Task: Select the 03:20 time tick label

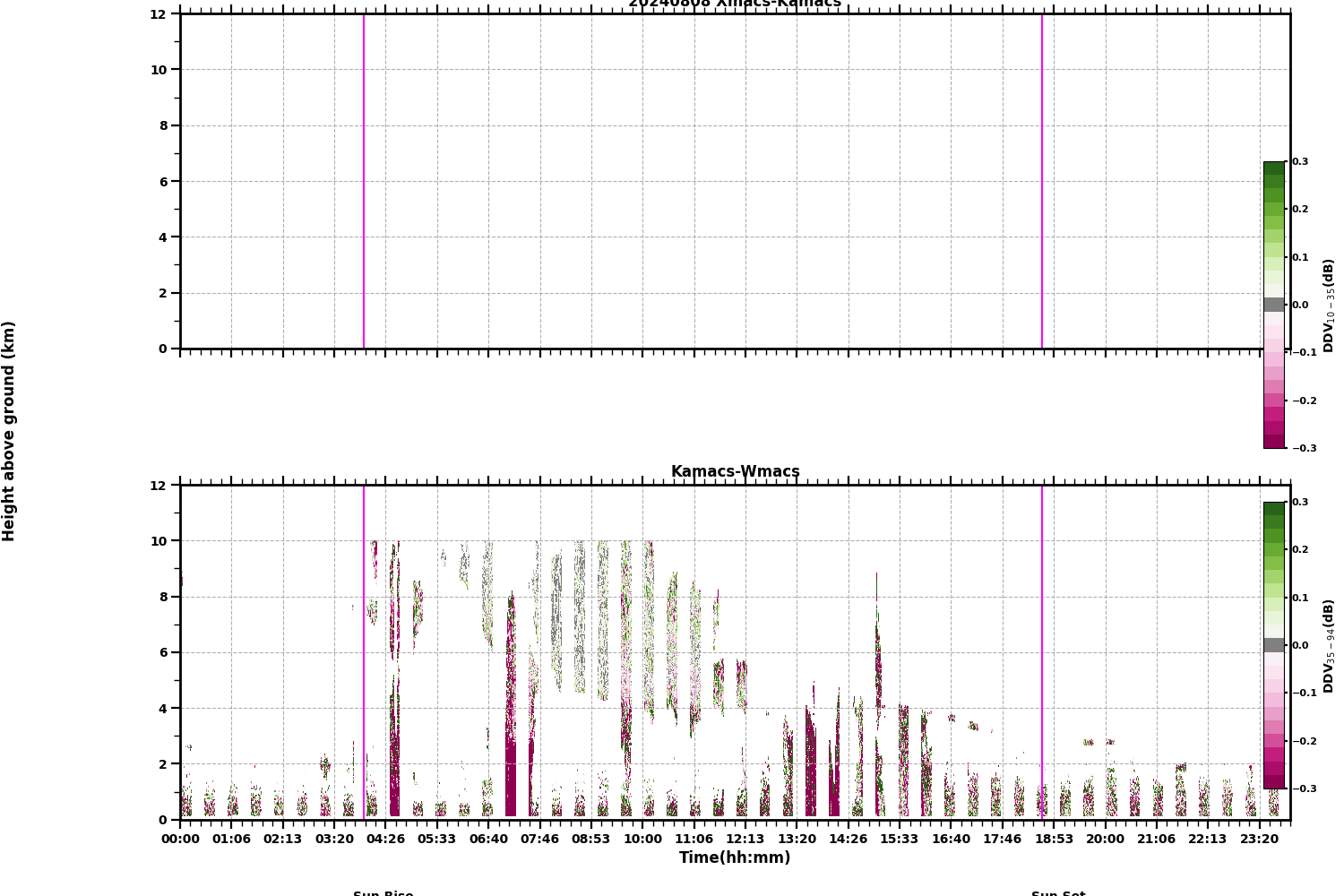Action: [x=334, y=840]
